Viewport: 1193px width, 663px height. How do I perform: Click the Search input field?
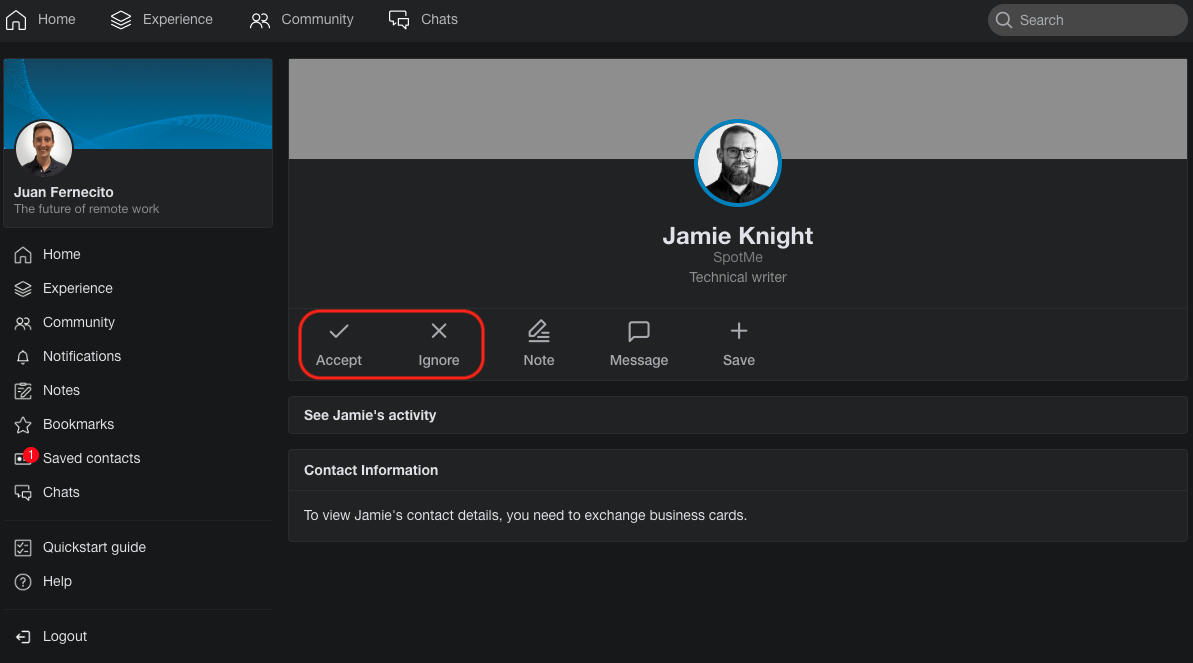(x=1087, y=20)
